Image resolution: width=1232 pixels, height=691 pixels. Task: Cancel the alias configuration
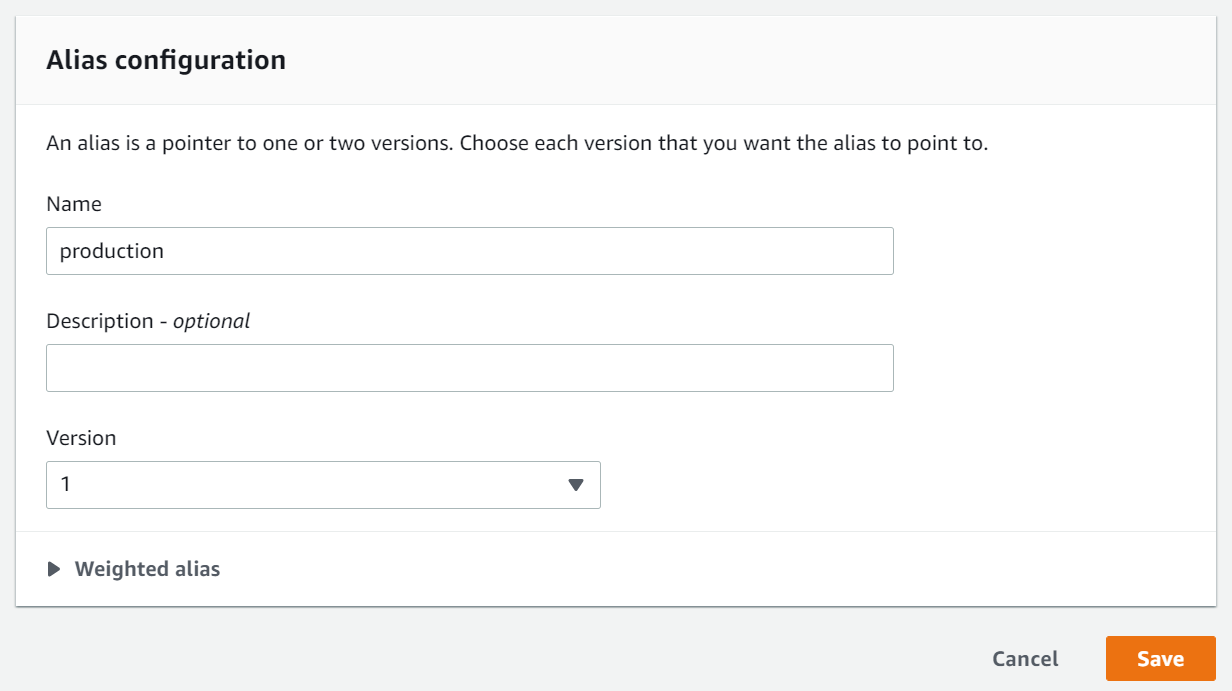point(1025,659)
